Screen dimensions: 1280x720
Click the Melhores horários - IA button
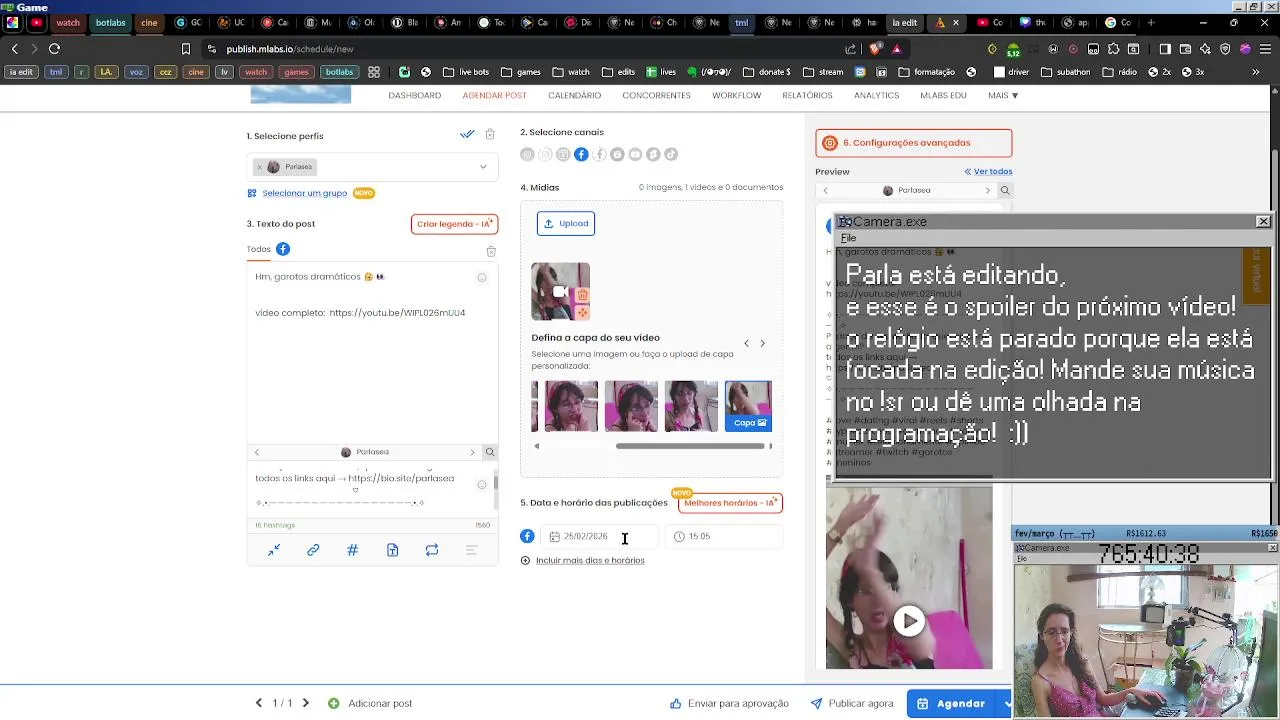730,503
